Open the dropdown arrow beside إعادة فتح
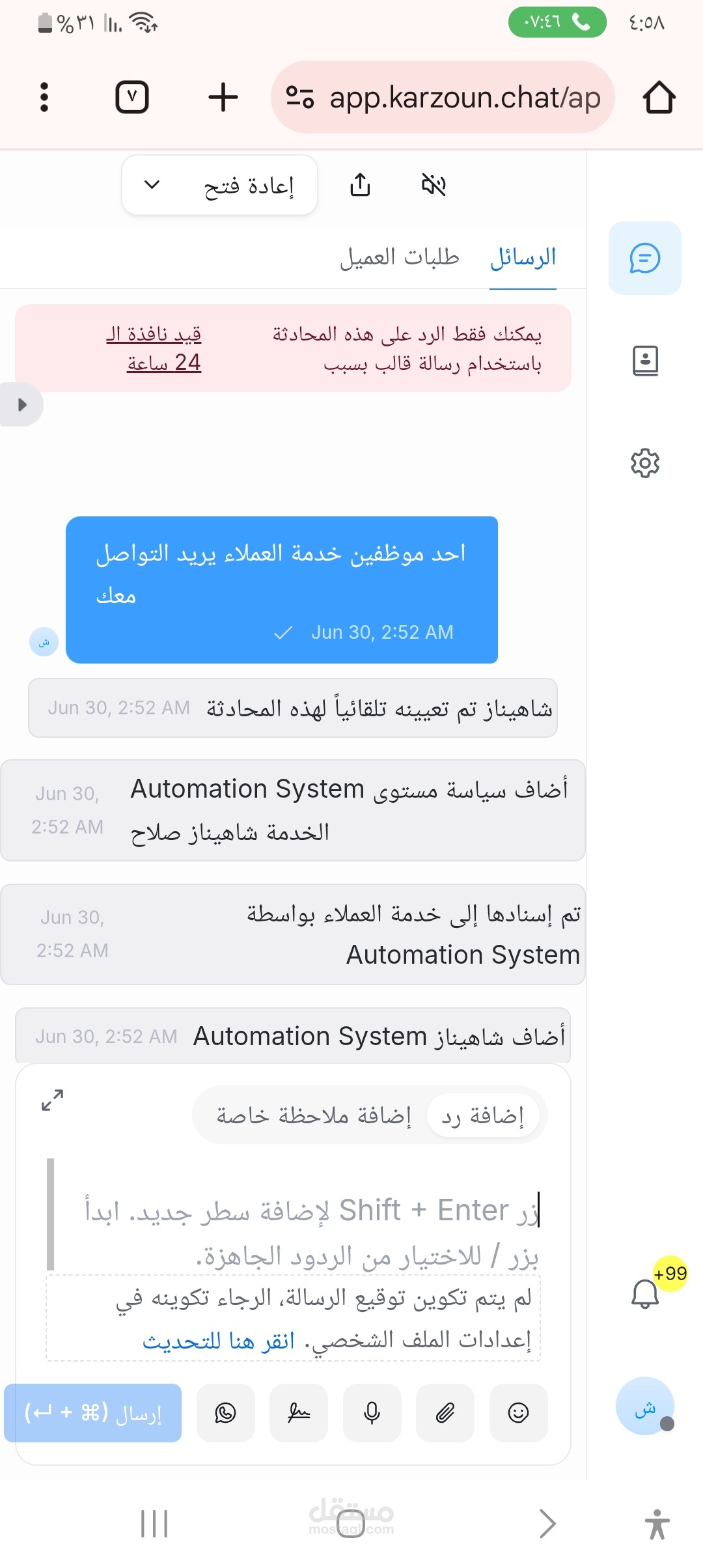Image resolution: width=703 pixels, height=1568 pixels. click(152, 185)
